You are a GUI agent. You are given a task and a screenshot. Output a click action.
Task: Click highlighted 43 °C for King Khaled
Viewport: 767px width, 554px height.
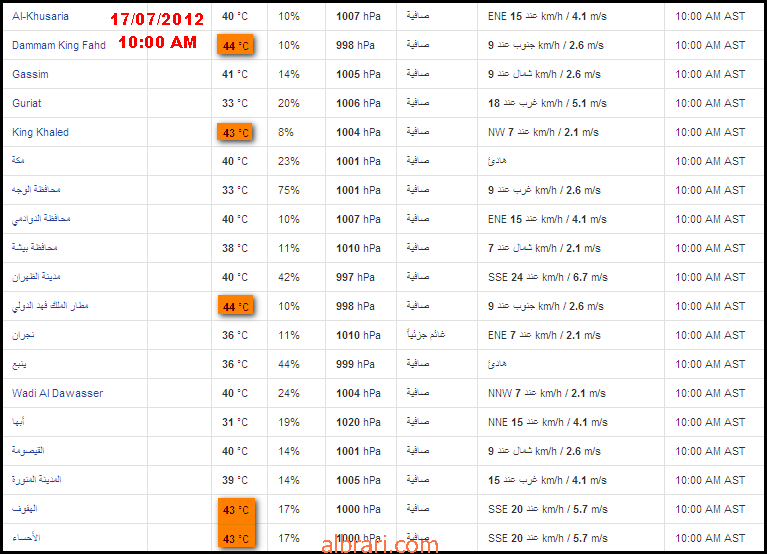[x=235, y=133]
